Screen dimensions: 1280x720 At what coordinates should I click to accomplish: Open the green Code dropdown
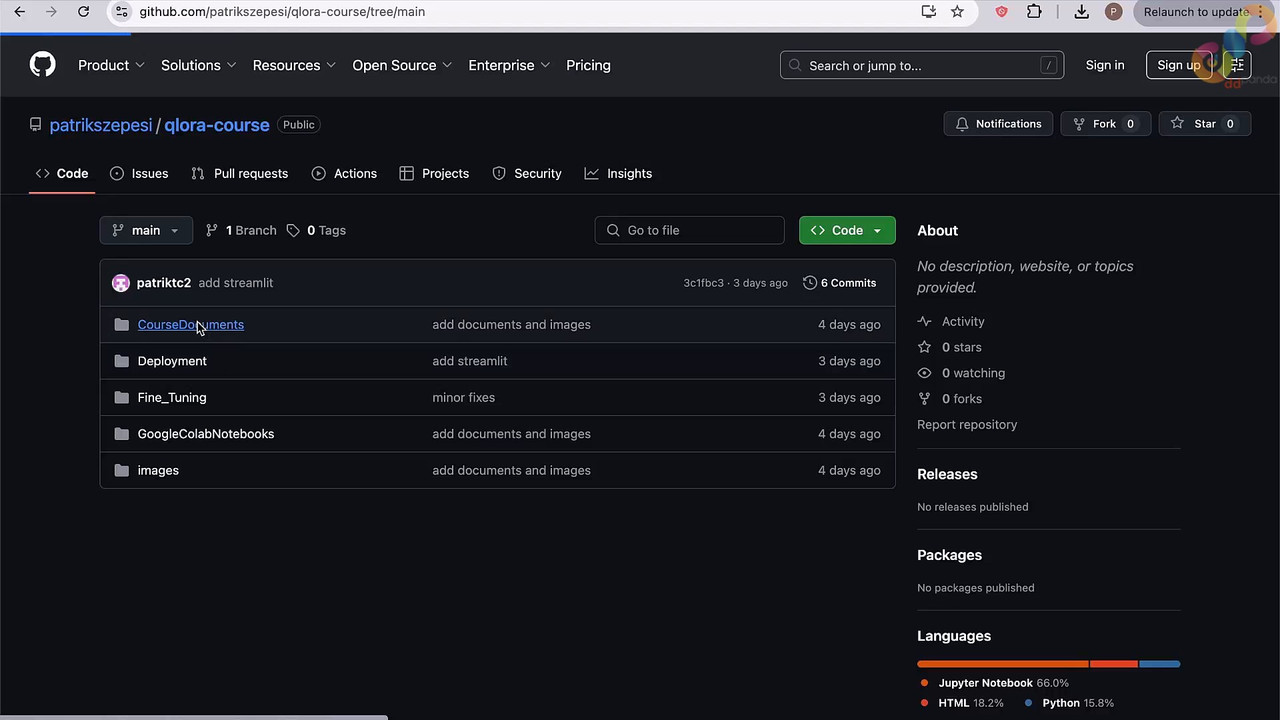point(847,230)
